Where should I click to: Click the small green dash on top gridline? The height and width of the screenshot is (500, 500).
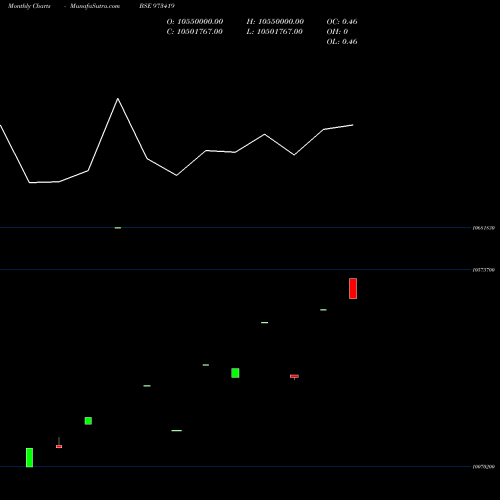pyautogui.click(x=118, y=228)
